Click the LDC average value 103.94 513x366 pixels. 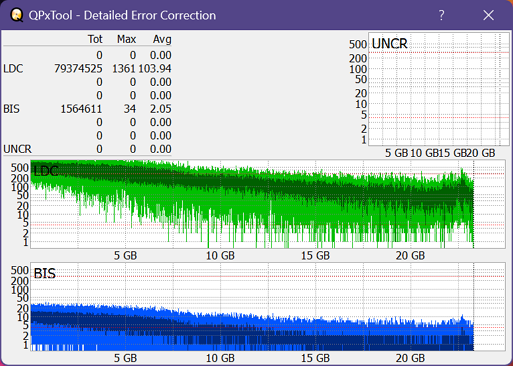[155, 69]
